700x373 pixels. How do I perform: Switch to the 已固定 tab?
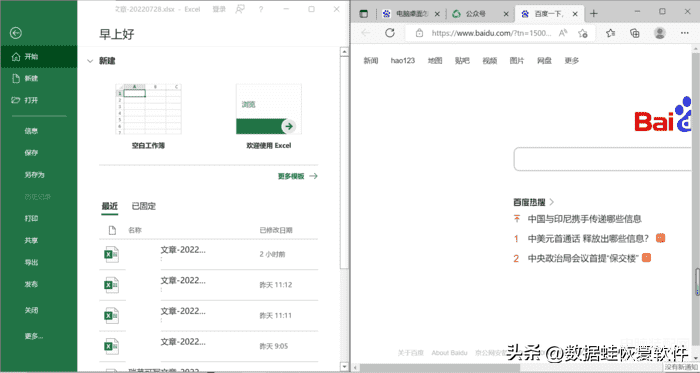point(144,206)
